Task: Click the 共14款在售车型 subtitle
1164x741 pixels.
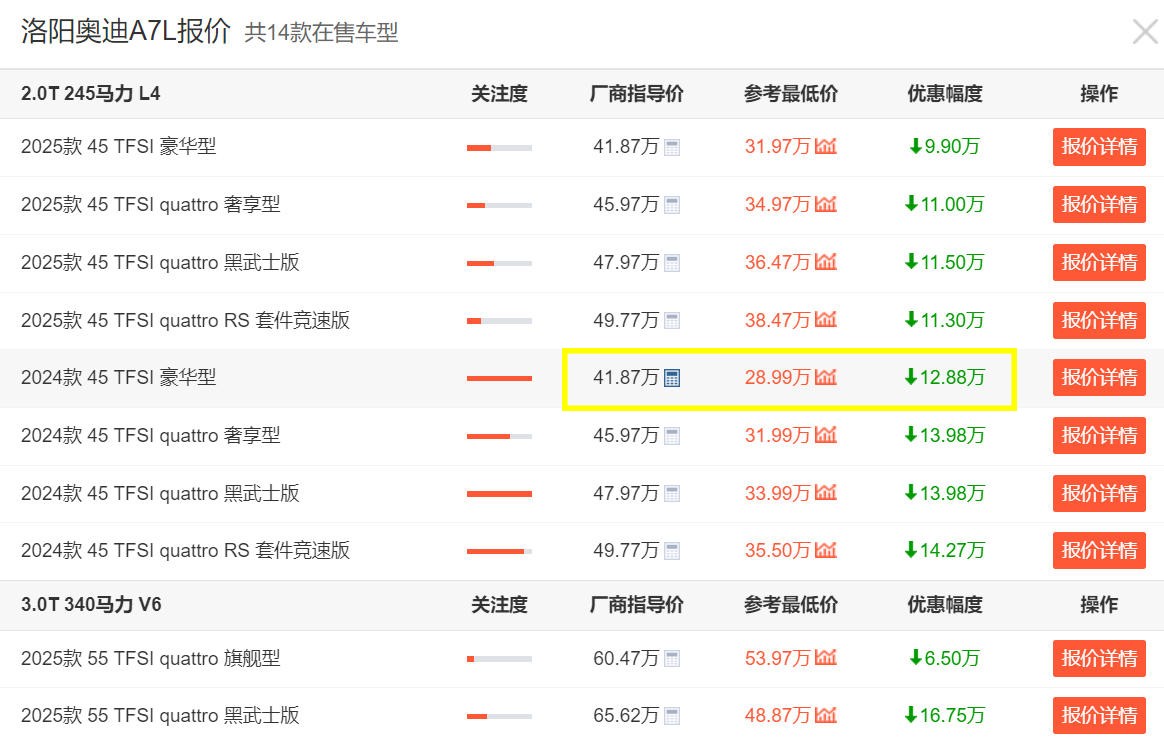Action: 321,33
